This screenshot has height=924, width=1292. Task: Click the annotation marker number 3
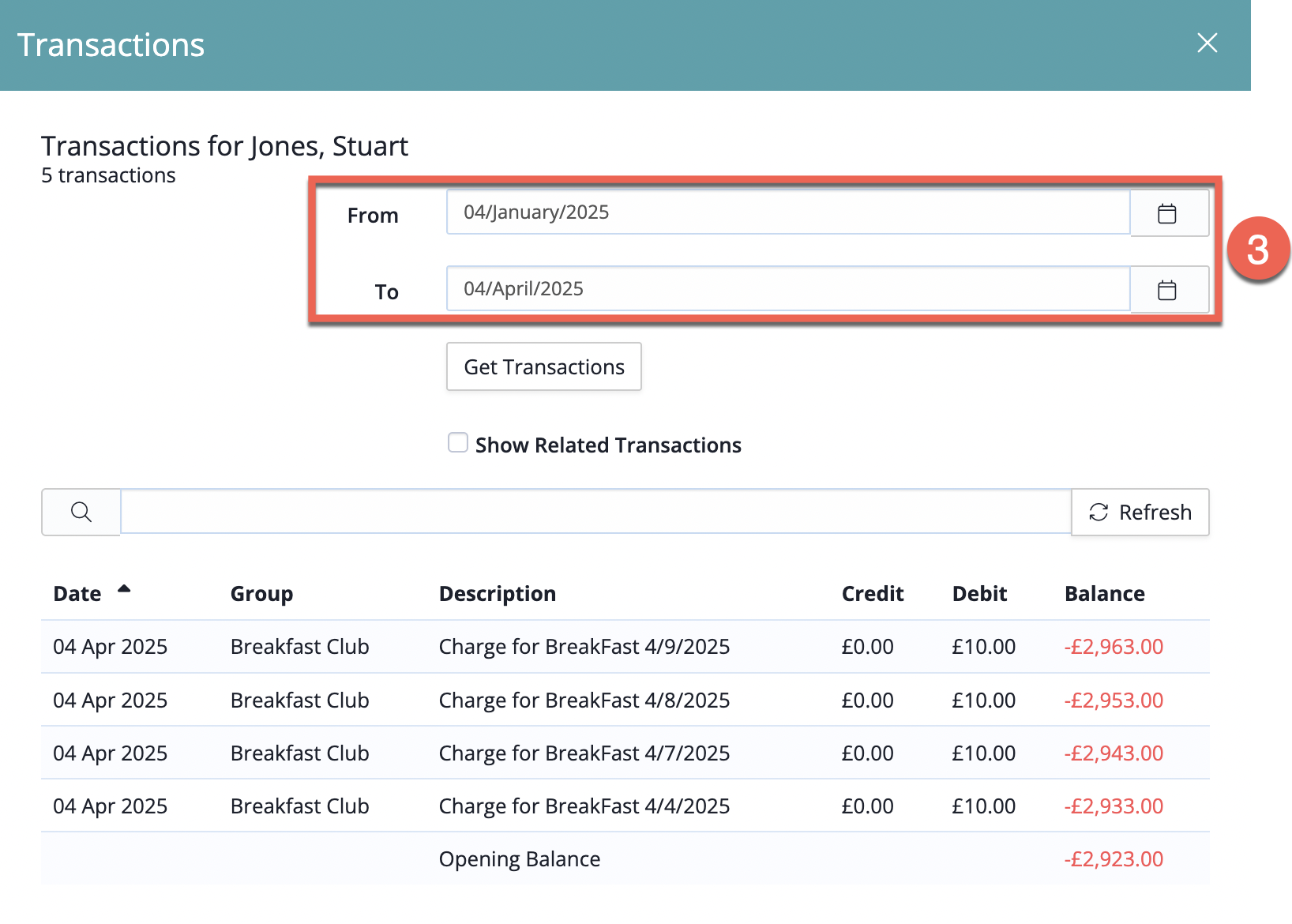[x=1258, y=249]
